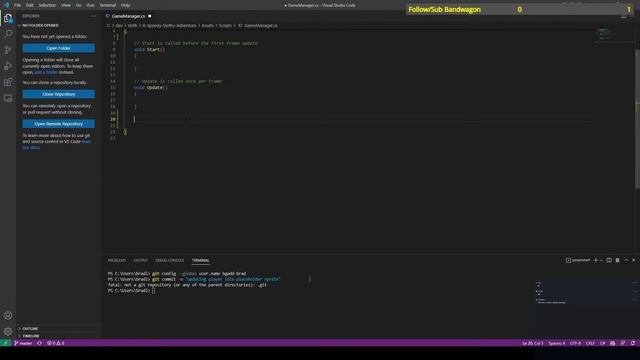Click the feedback icon in the status bar

(623, 343)
